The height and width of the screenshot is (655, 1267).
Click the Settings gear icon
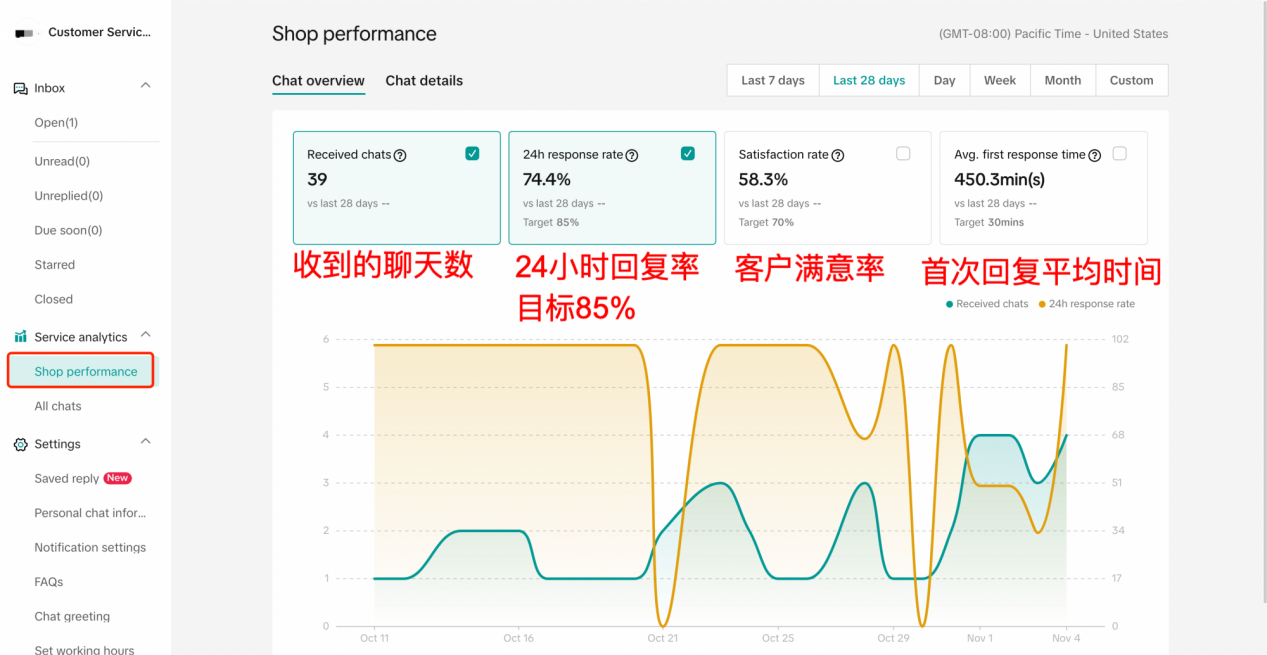tap(20, 444)
